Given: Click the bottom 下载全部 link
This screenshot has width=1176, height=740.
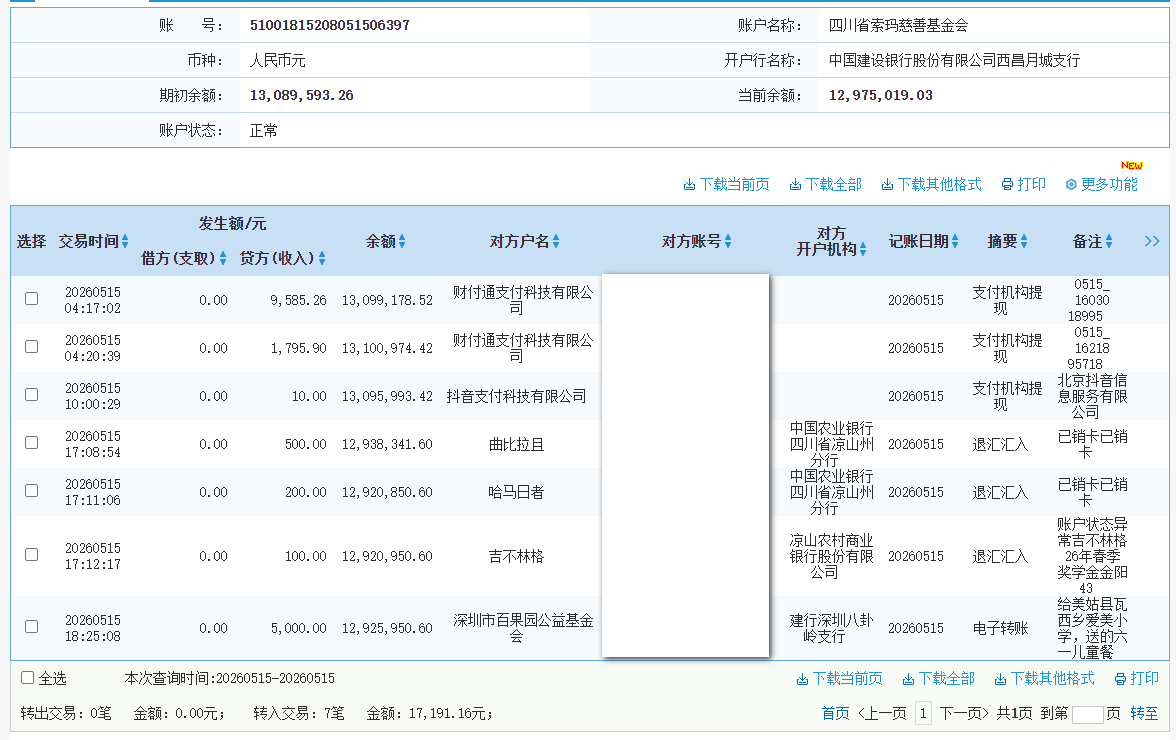Looking at the screenshot, I should pyautogui.click(x=938, y=679).
